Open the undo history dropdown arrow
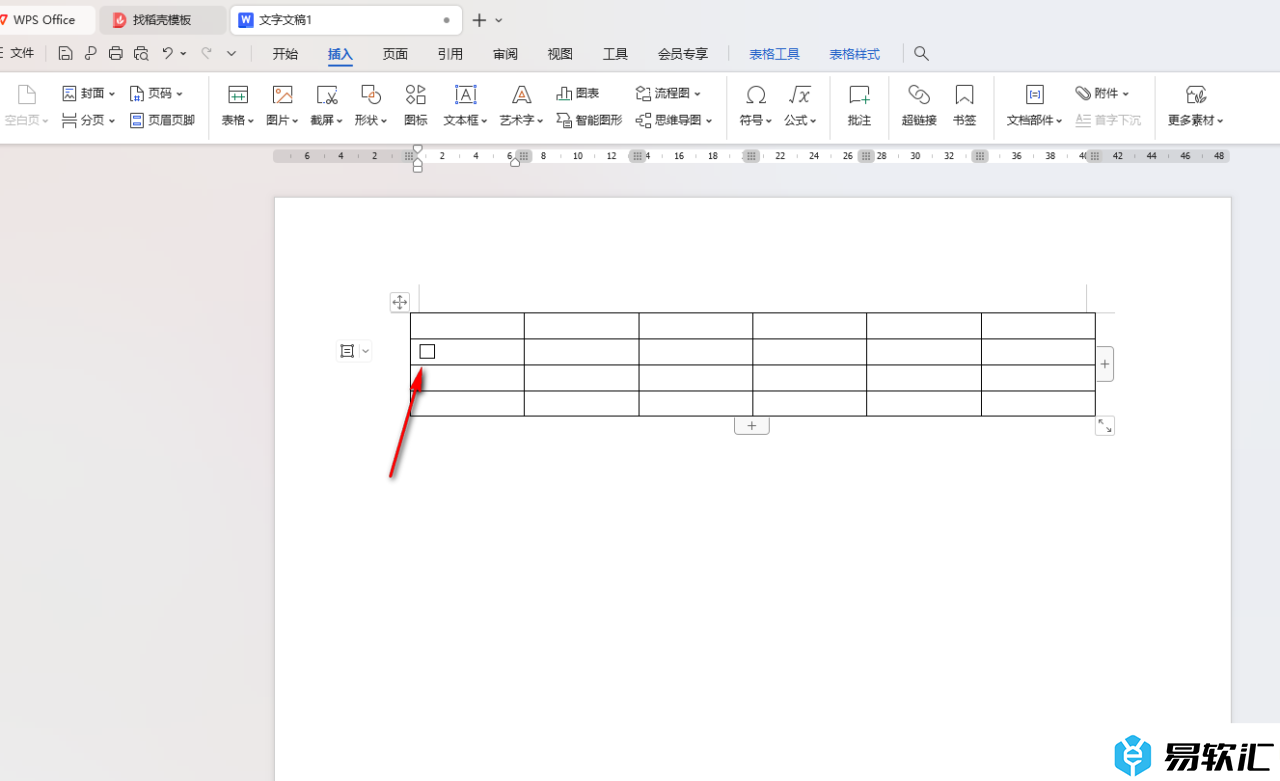 coord(183,53)
